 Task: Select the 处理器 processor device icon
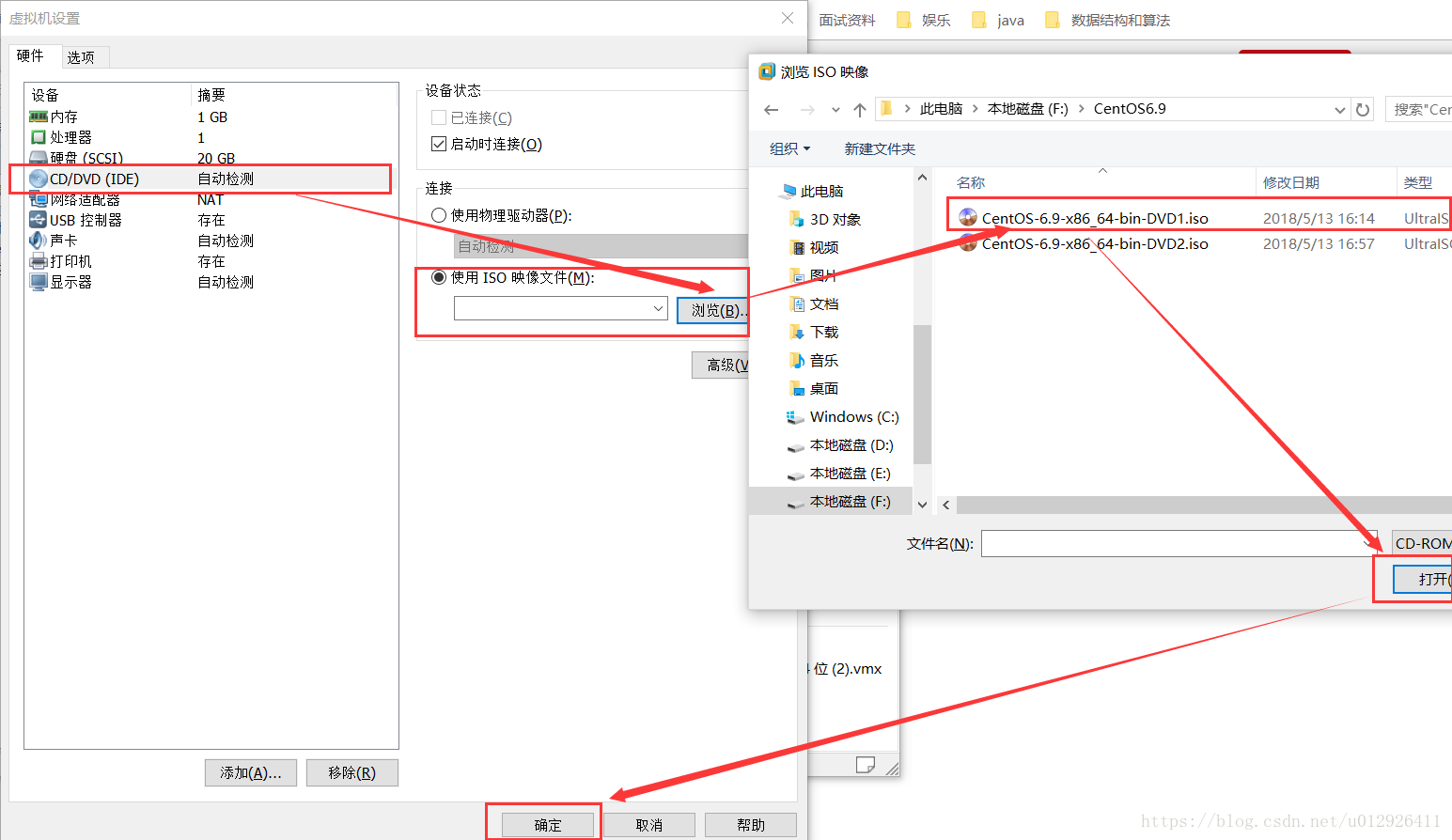tap(39, 137)
